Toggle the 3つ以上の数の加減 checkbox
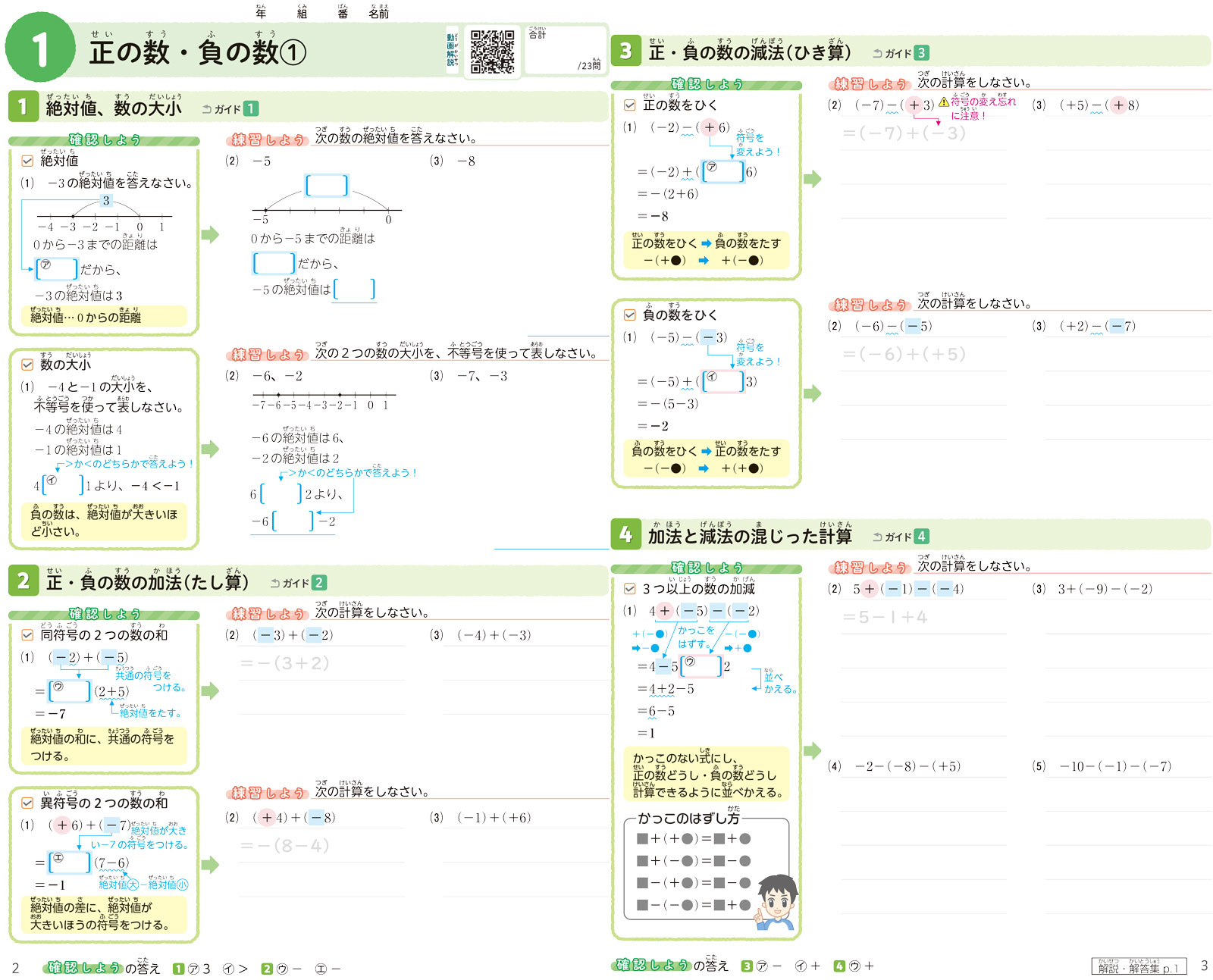Viewport: 1213px width, 980px height. point(630,589)
